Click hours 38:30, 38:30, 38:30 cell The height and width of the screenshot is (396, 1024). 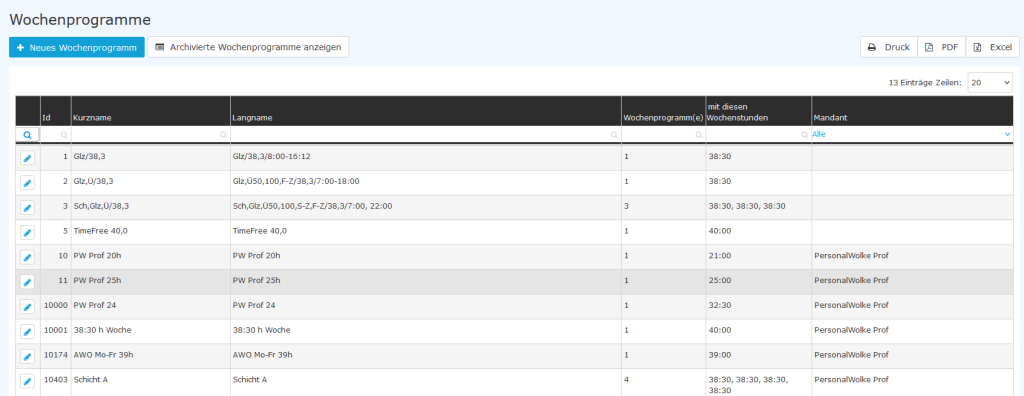(758, 207)
